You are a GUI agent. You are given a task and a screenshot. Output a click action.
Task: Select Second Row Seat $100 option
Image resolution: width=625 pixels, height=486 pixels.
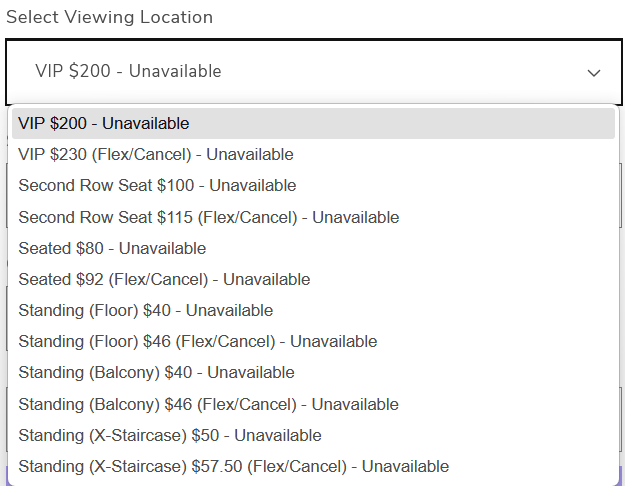pos(313,186)
